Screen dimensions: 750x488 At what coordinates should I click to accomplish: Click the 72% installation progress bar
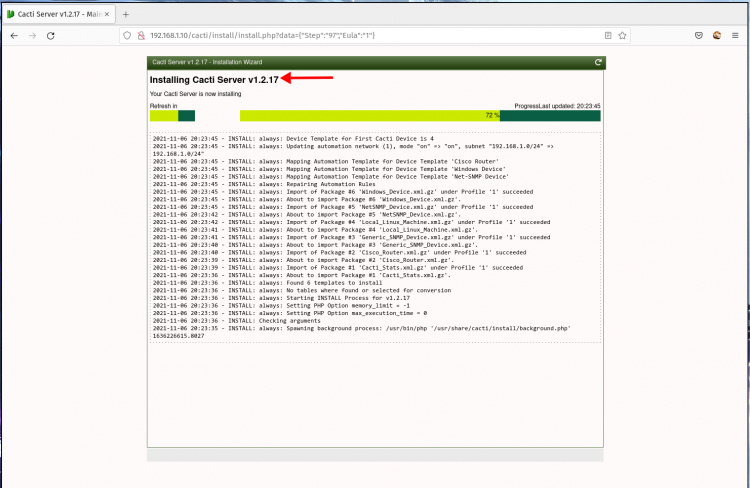tap(420, 116)
